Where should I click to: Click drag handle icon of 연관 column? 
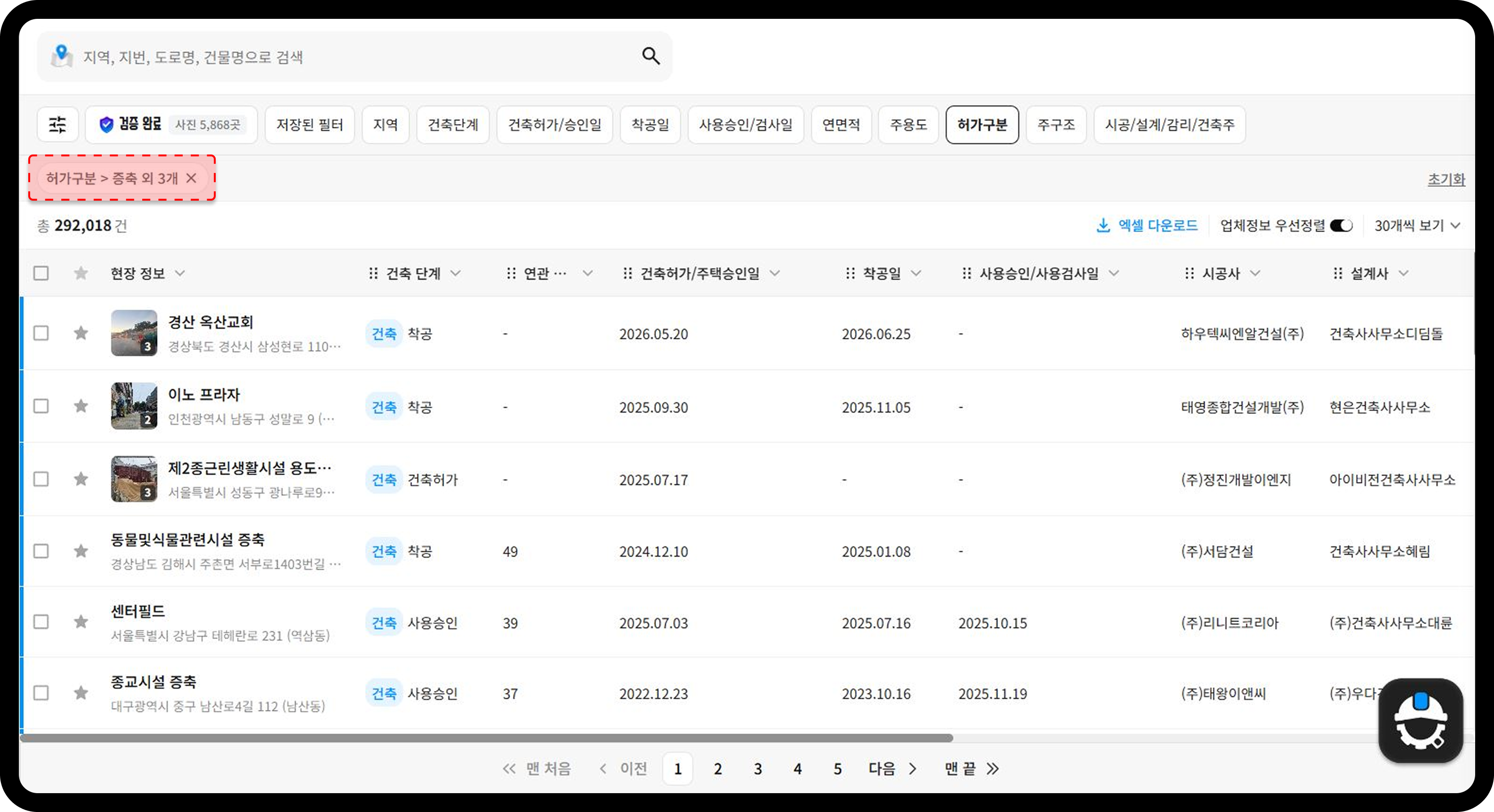[x=511, y=273]
